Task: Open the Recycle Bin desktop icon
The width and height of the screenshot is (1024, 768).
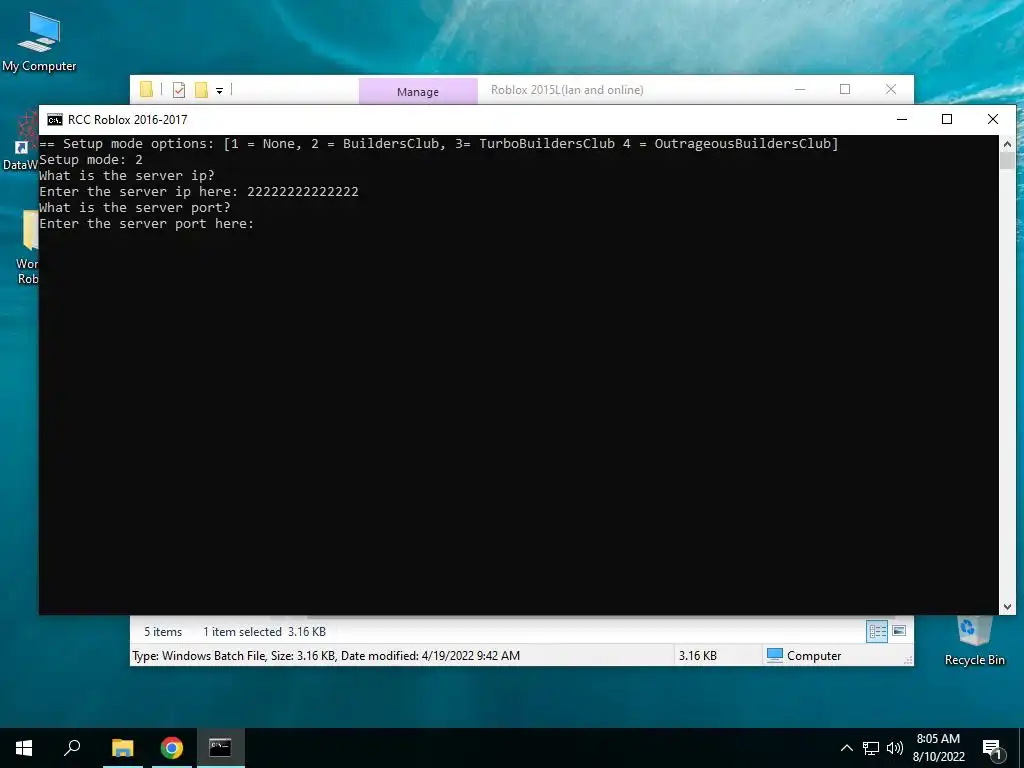Action: point(974,641)
